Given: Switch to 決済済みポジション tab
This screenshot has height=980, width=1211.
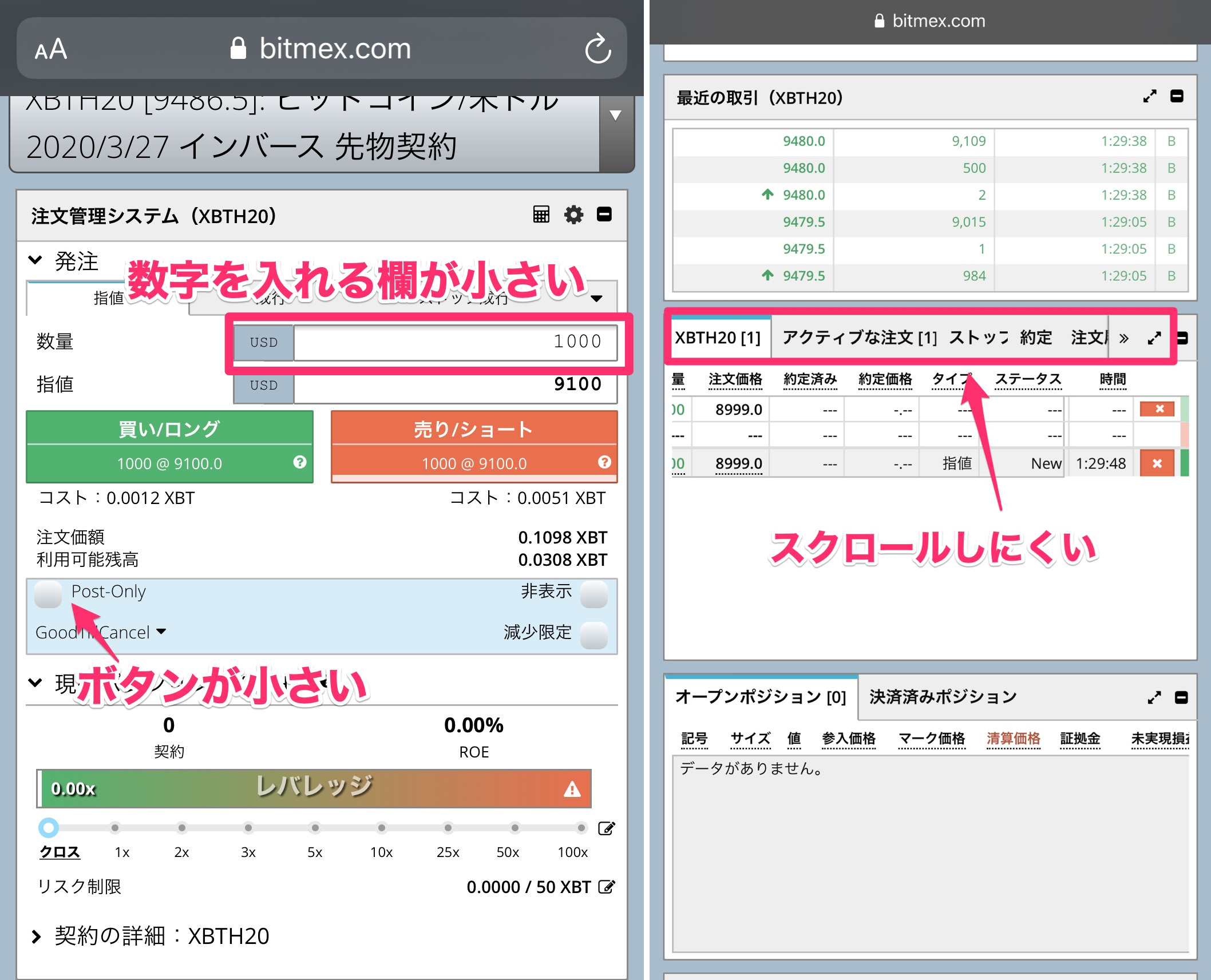Looking at the screenshot, I should [x=943, y=697].
